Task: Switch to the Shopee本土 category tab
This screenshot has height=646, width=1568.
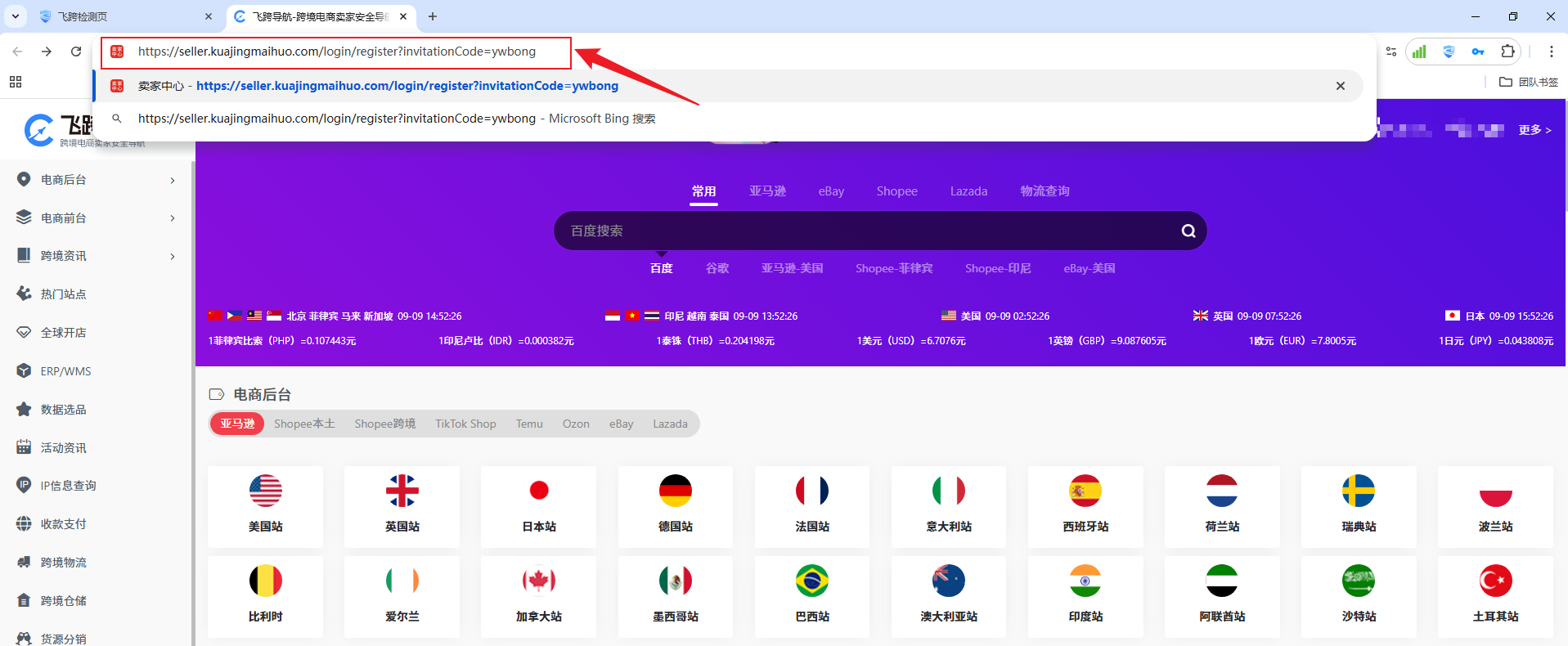Action: pyautogui.click(x=304, y=424)
